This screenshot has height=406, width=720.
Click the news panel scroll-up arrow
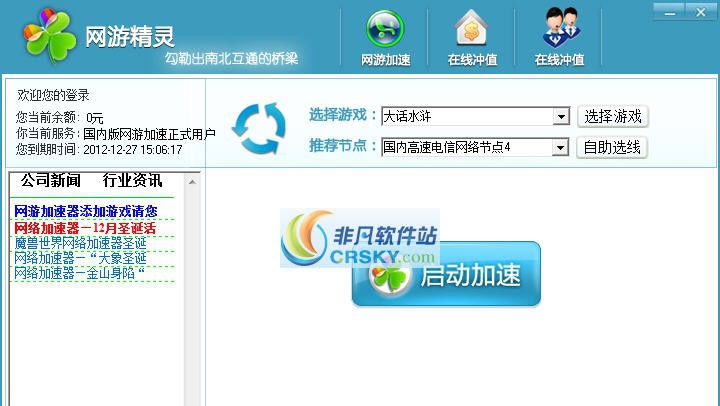point(192,182)
